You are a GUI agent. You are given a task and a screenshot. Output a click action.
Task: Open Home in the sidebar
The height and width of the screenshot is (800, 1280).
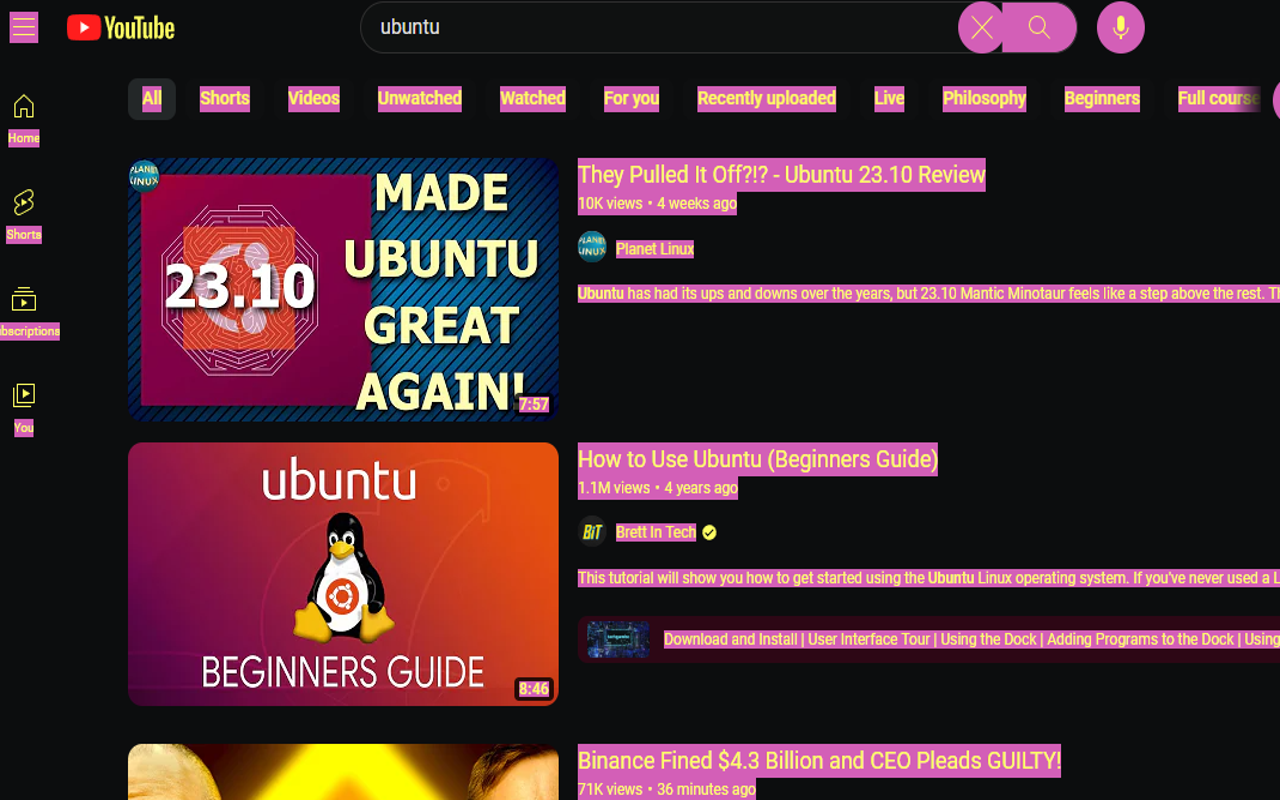coord(24,119)
